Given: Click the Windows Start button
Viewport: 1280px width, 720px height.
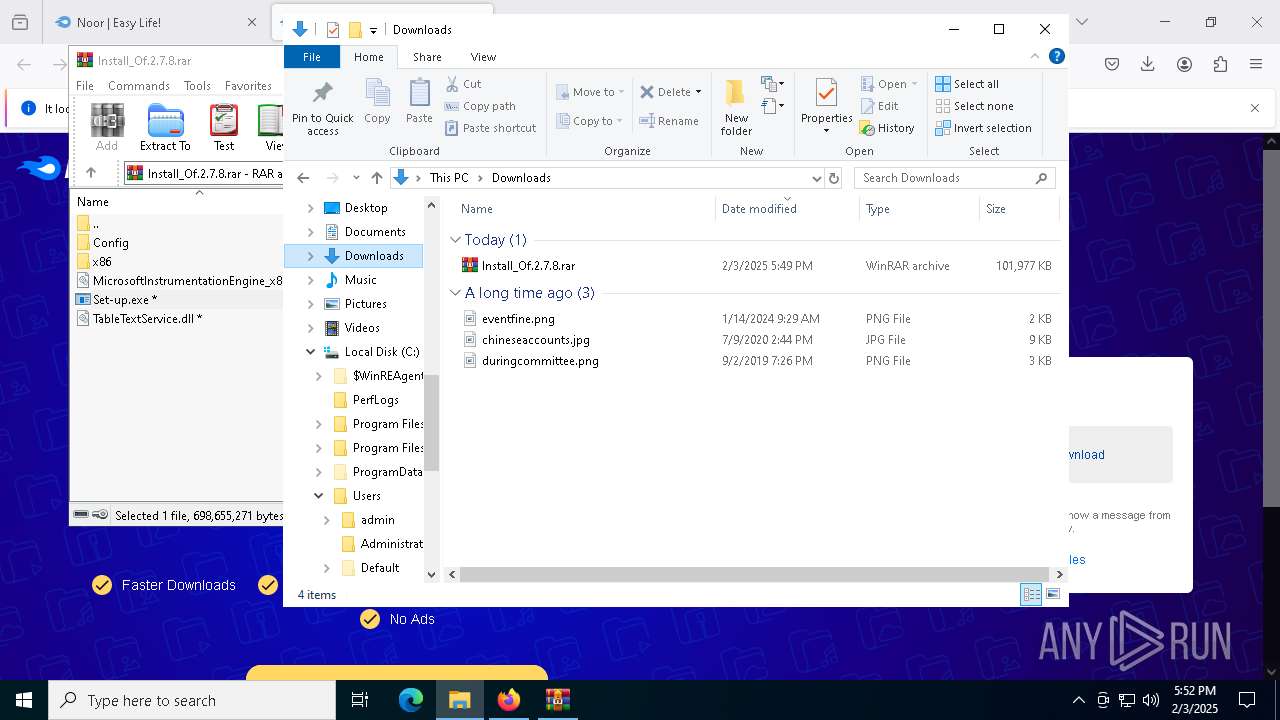Looking at the screenshot, I should coord(24,700).
